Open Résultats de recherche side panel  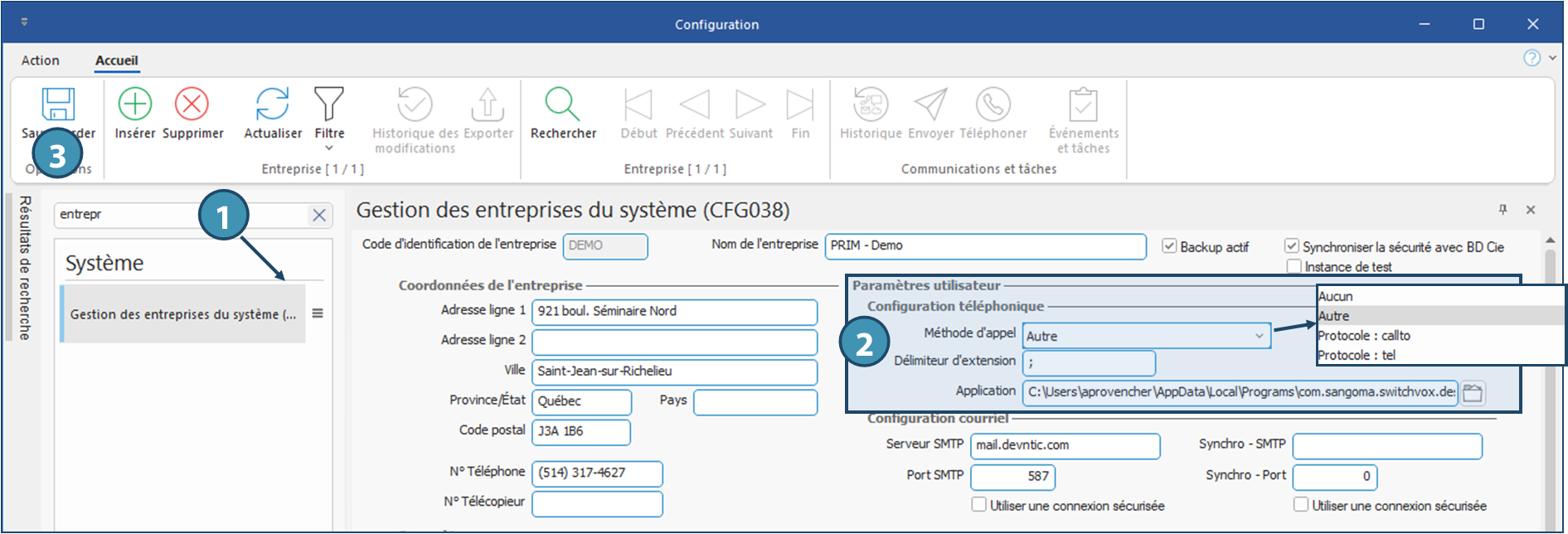25,267
